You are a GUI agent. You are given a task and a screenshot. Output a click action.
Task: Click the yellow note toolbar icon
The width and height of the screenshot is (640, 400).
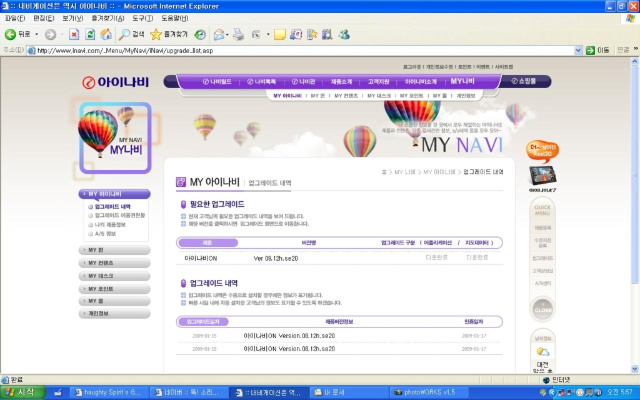pos(280,35)
